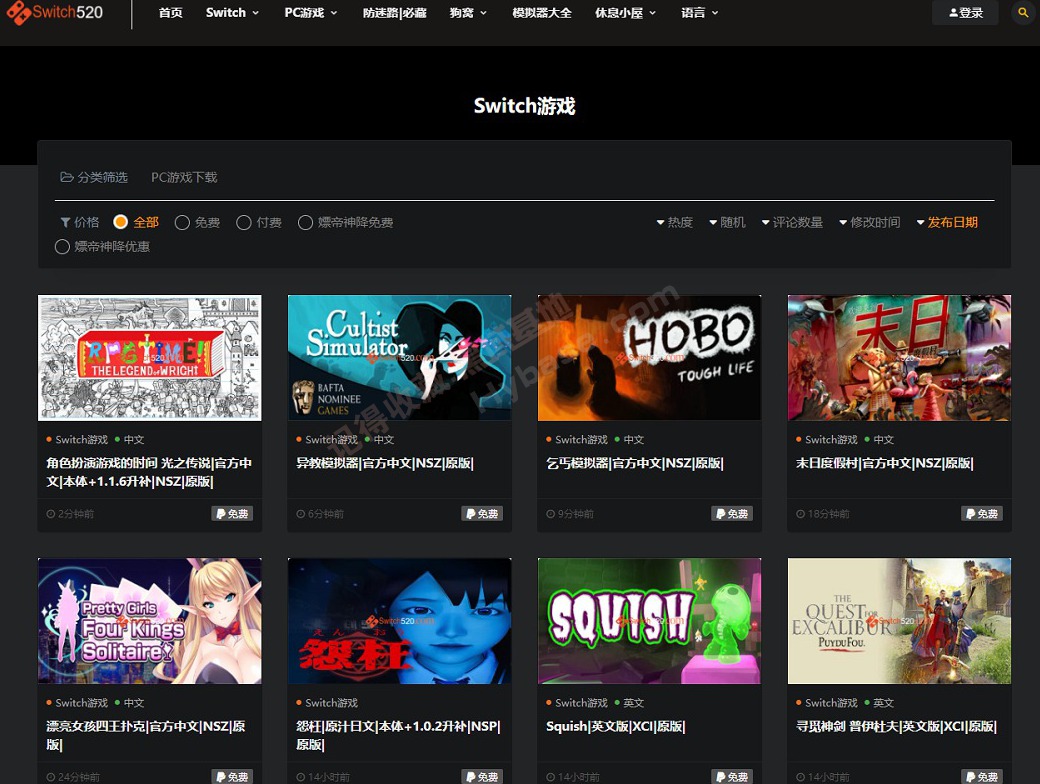Open Squish game thumbnail
1040x784 pixels.
(649, 621)
